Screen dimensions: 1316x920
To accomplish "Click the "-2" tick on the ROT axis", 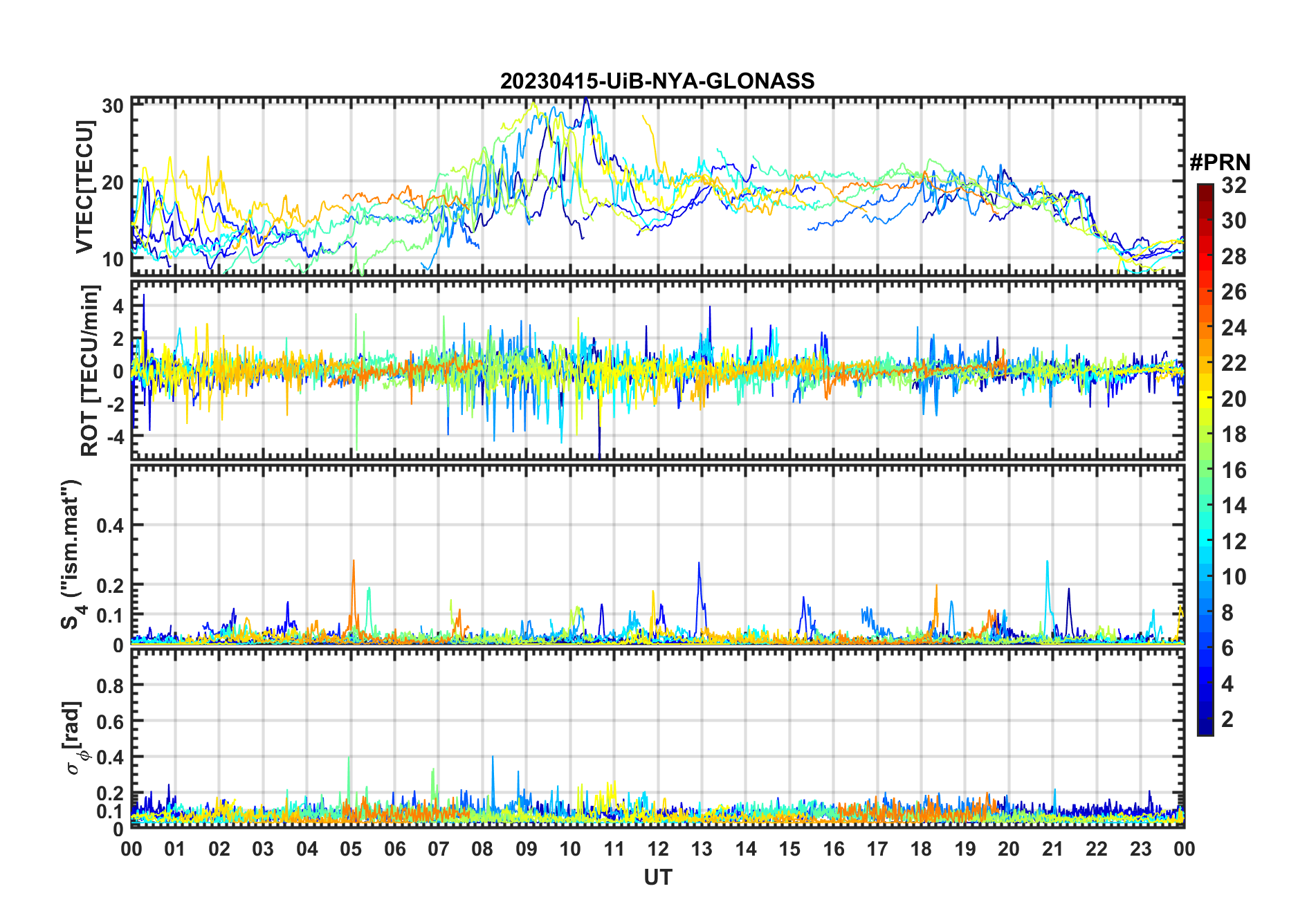I will pyautogui.click(x=115, y=404).
